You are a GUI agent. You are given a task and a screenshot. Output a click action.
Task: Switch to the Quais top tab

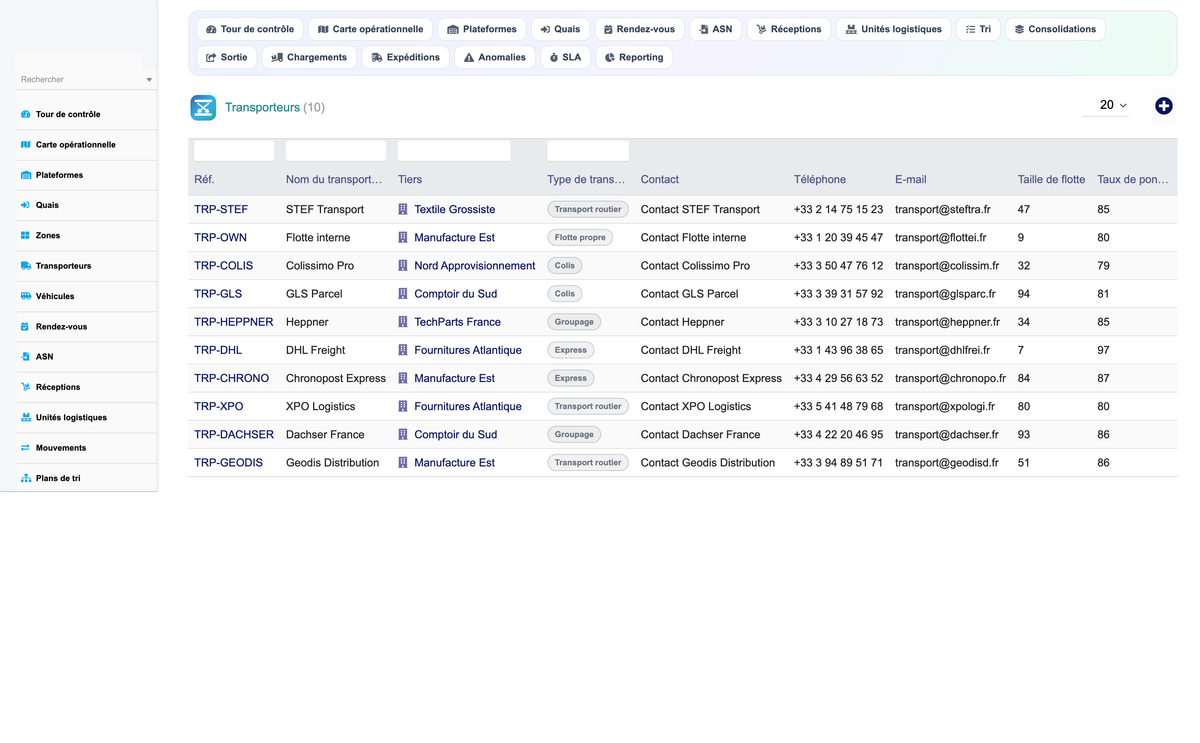tap(560, 29)
